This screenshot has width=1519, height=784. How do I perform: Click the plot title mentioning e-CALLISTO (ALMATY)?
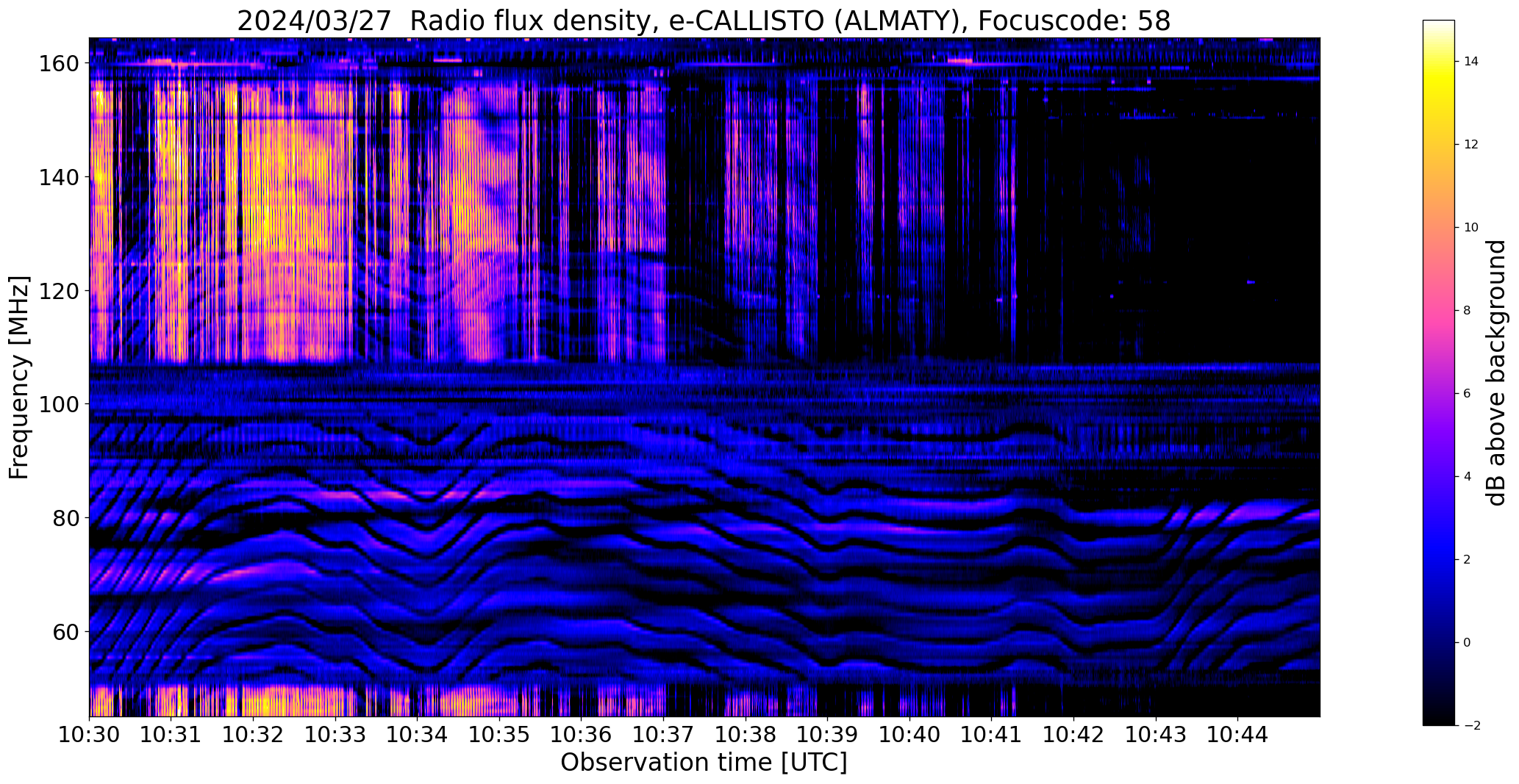[704, 21]
